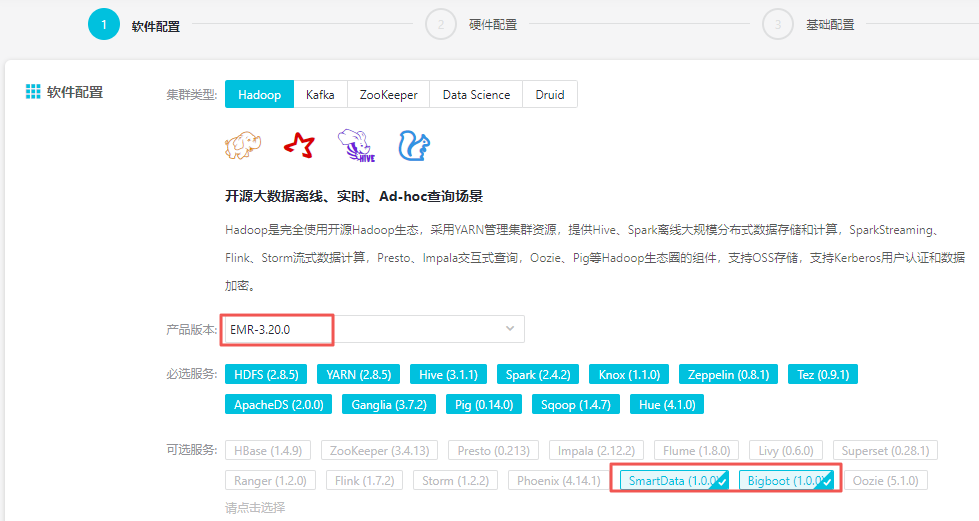The height and width of the screenshot is (521, 979).
Task: Enable the Flume (1.8.0) optional service
Action: pos(697,450)
